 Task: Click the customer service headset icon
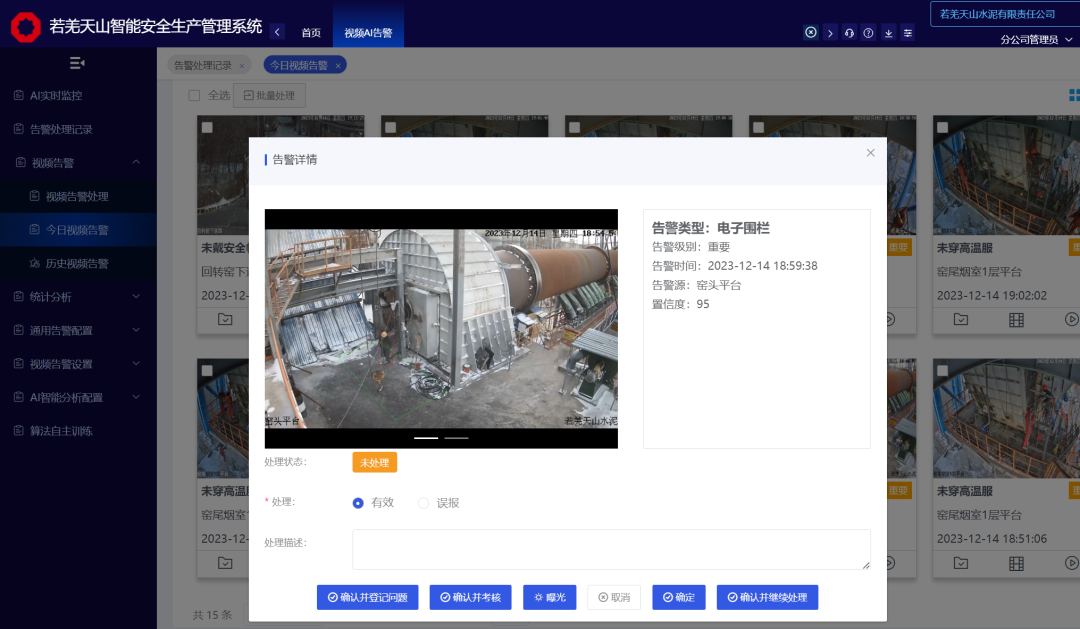click(849, 33)
